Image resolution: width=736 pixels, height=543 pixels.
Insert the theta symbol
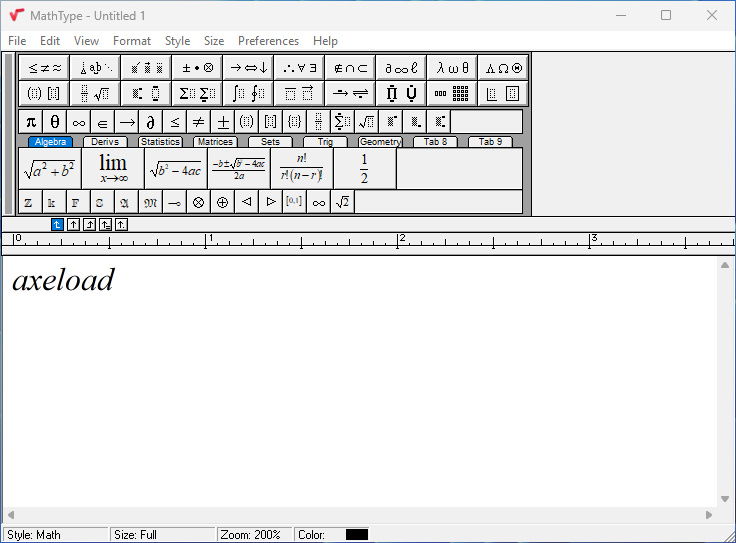click(x=54, y=122)
